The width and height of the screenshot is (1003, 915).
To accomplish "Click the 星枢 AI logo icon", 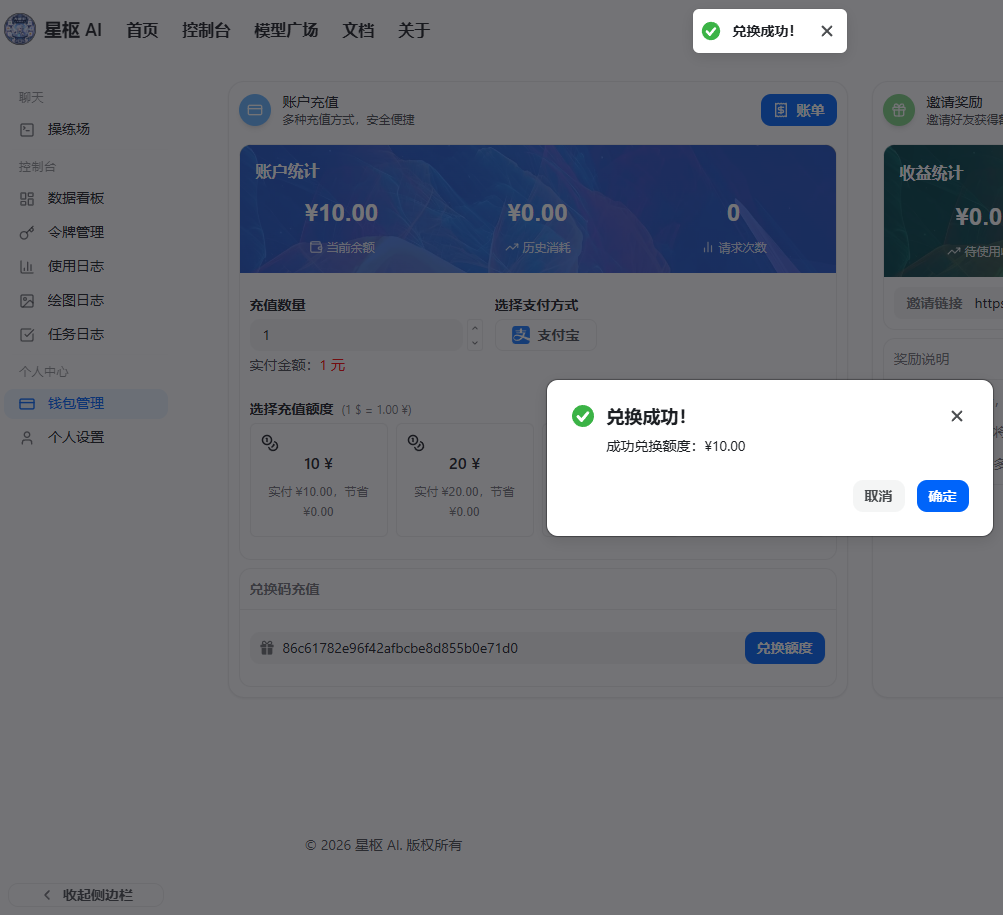I will tap(20, 30).
